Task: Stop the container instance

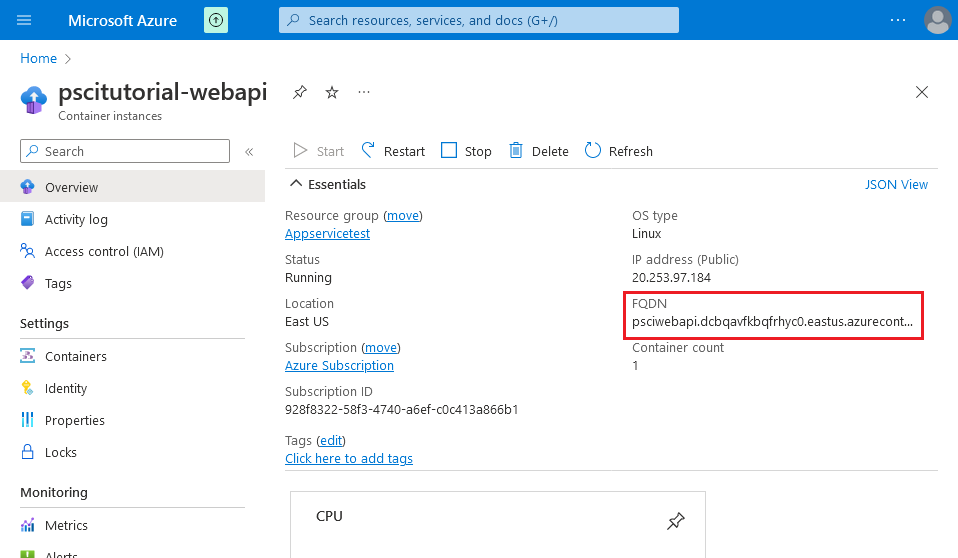Action: (x=466, y=151)
